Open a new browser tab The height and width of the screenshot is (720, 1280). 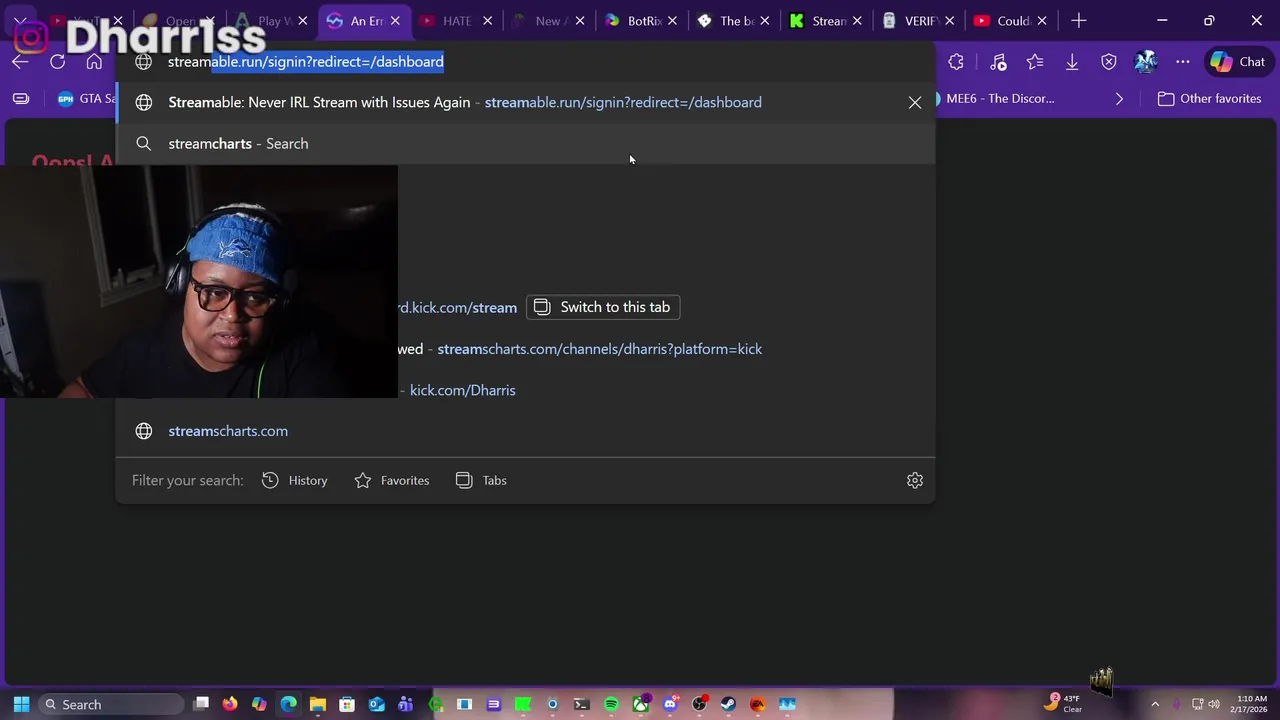[x=1079, y=21]
